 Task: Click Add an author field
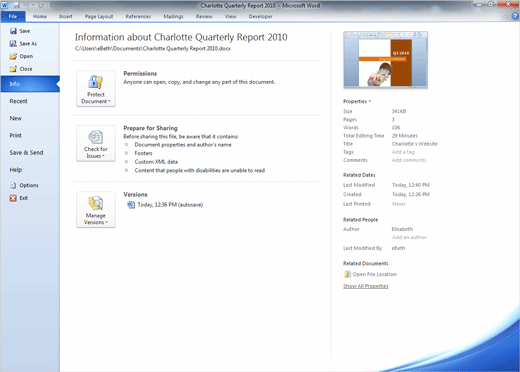[x=409, y=237]
